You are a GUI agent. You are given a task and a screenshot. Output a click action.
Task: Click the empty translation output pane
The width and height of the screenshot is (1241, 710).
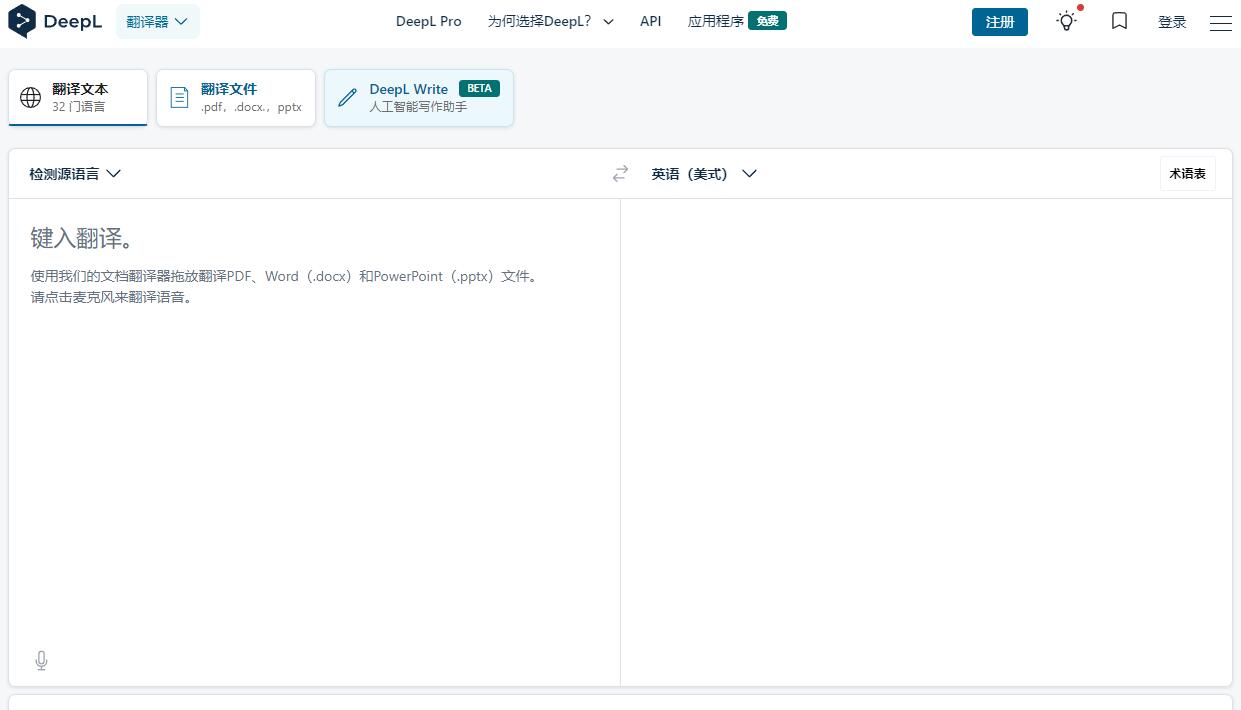coord(926,442)
